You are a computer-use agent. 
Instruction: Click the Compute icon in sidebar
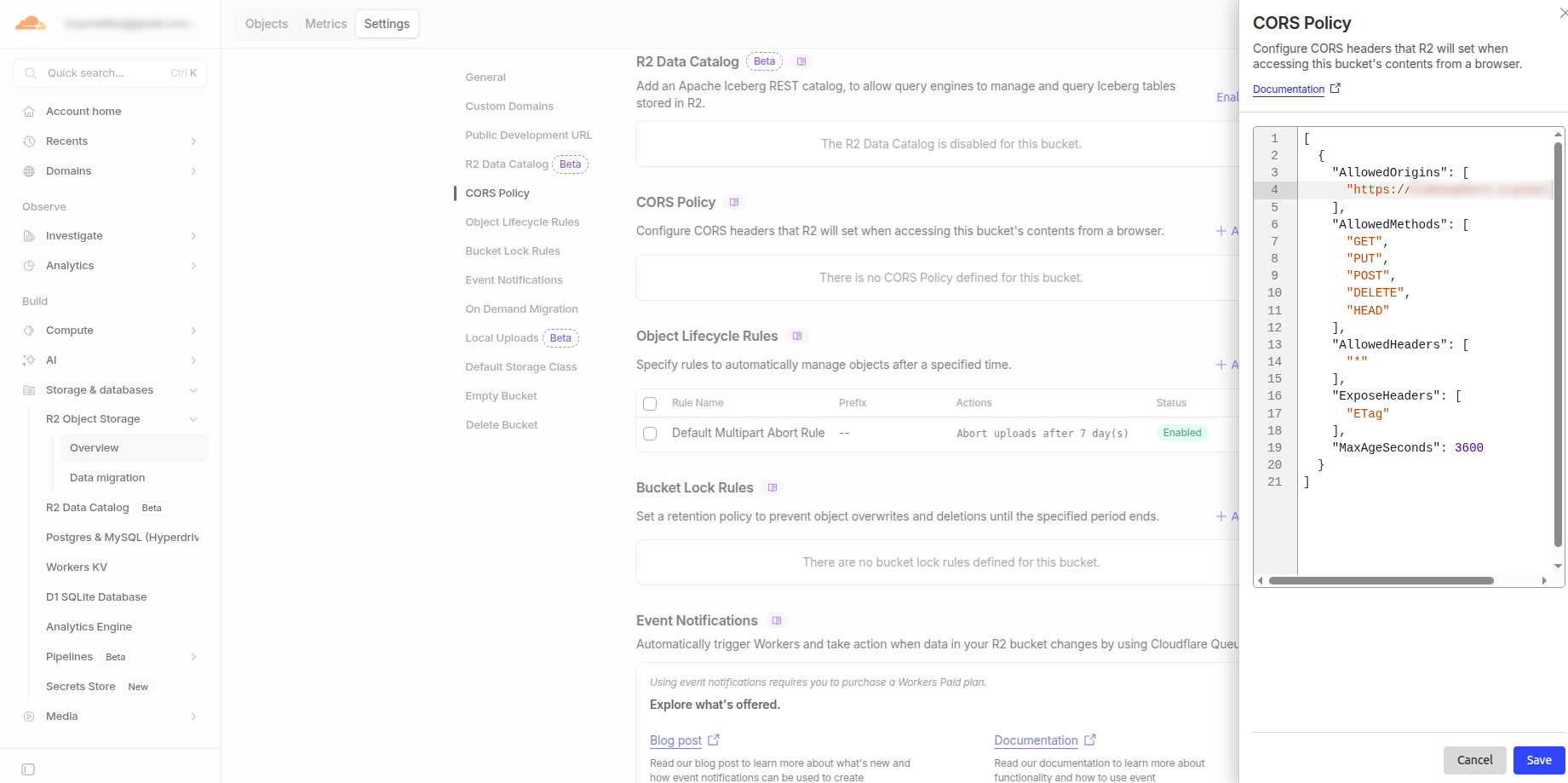click(29, 331)
